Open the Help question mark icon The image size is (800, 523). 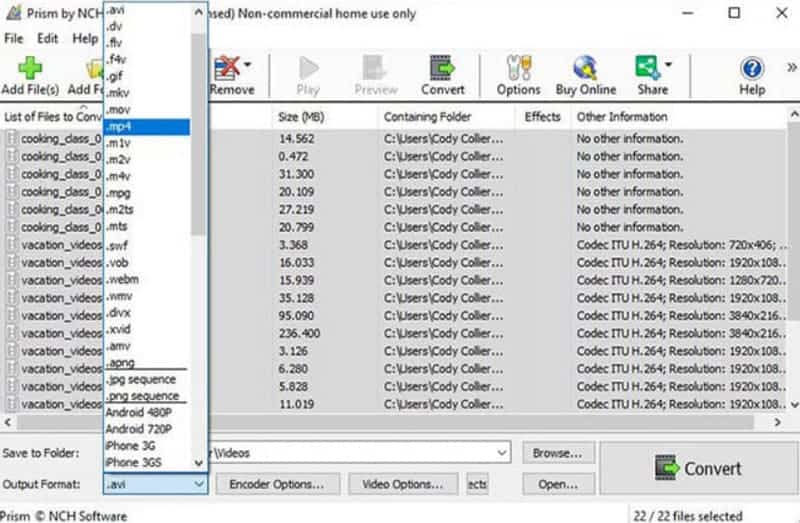tap(752, 68)
